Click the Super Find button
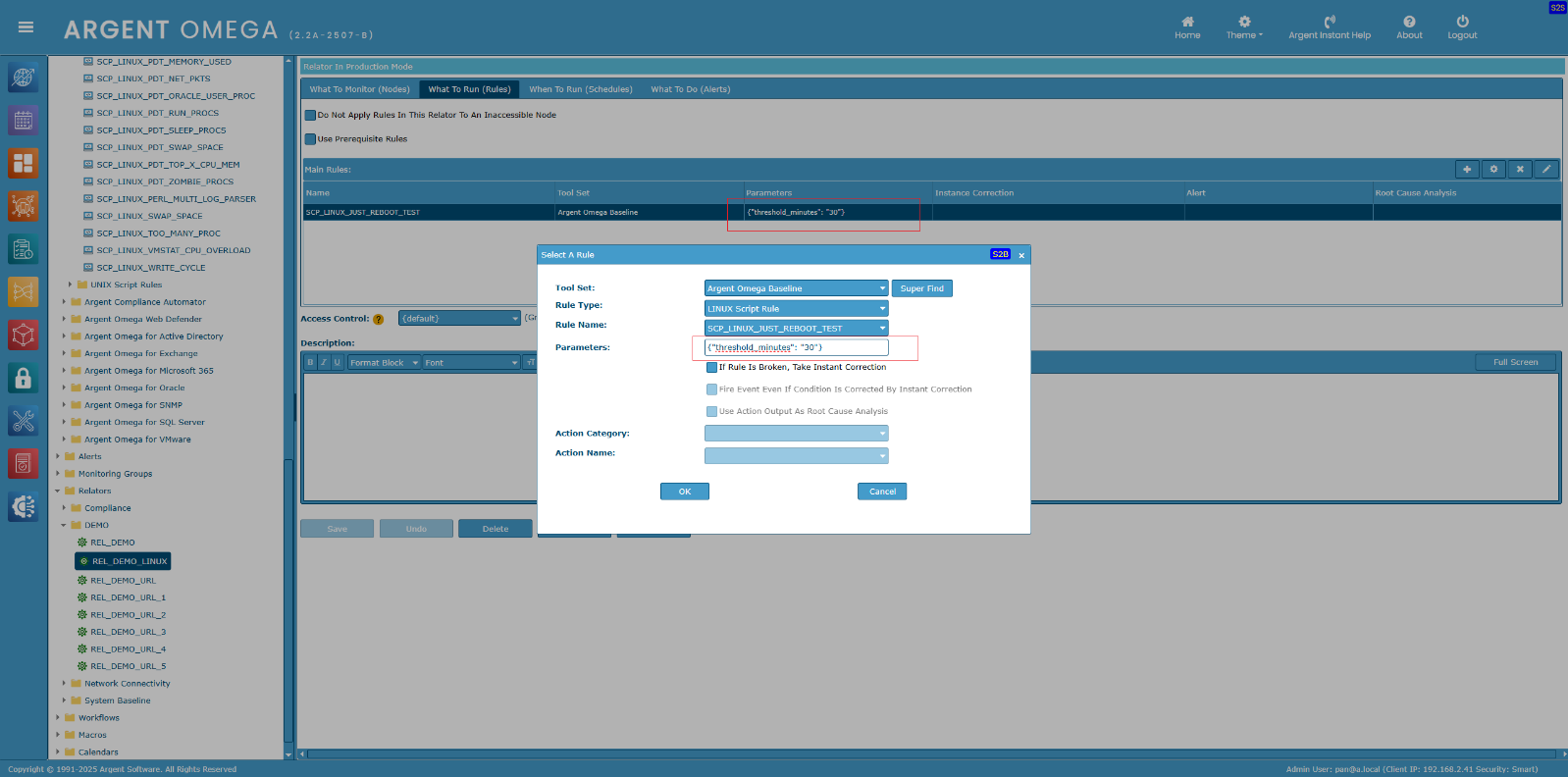1568x777 pixels. pyautogui.click(x=921, y=288)
